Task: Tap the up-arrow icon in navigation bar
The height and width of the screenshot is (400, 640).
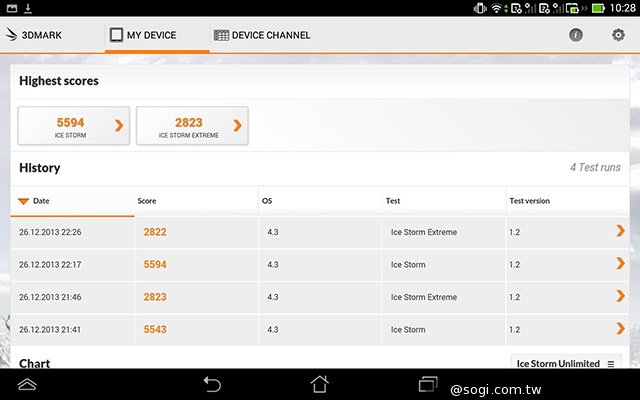Action: [27, 384]
